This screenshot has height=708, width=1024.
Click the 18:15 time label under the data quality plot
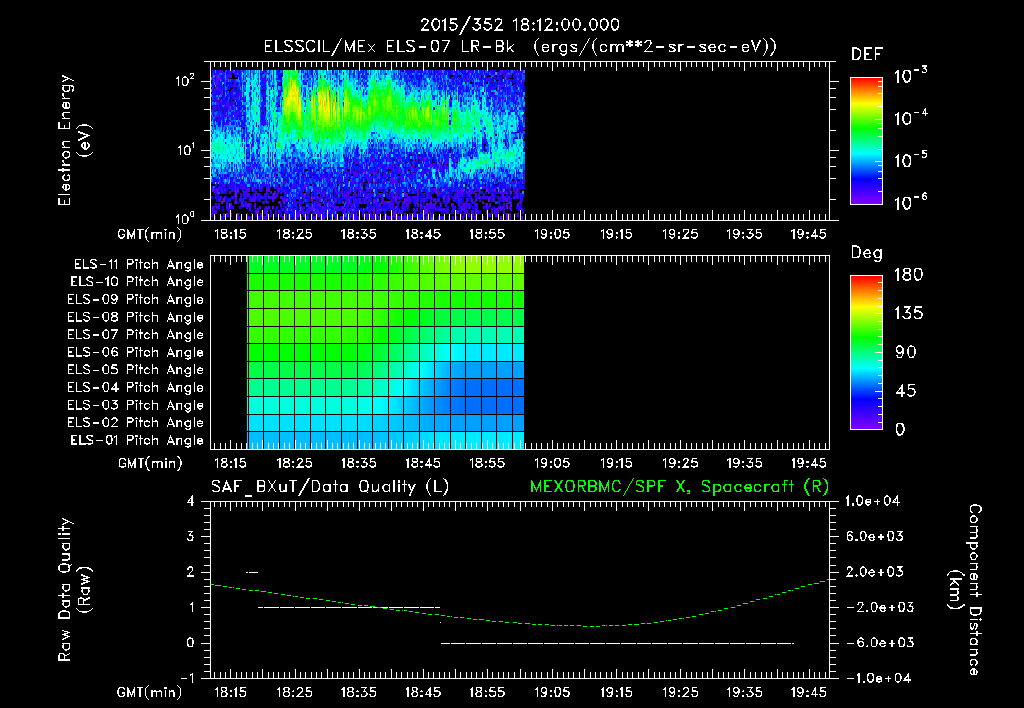click(230, 692)
